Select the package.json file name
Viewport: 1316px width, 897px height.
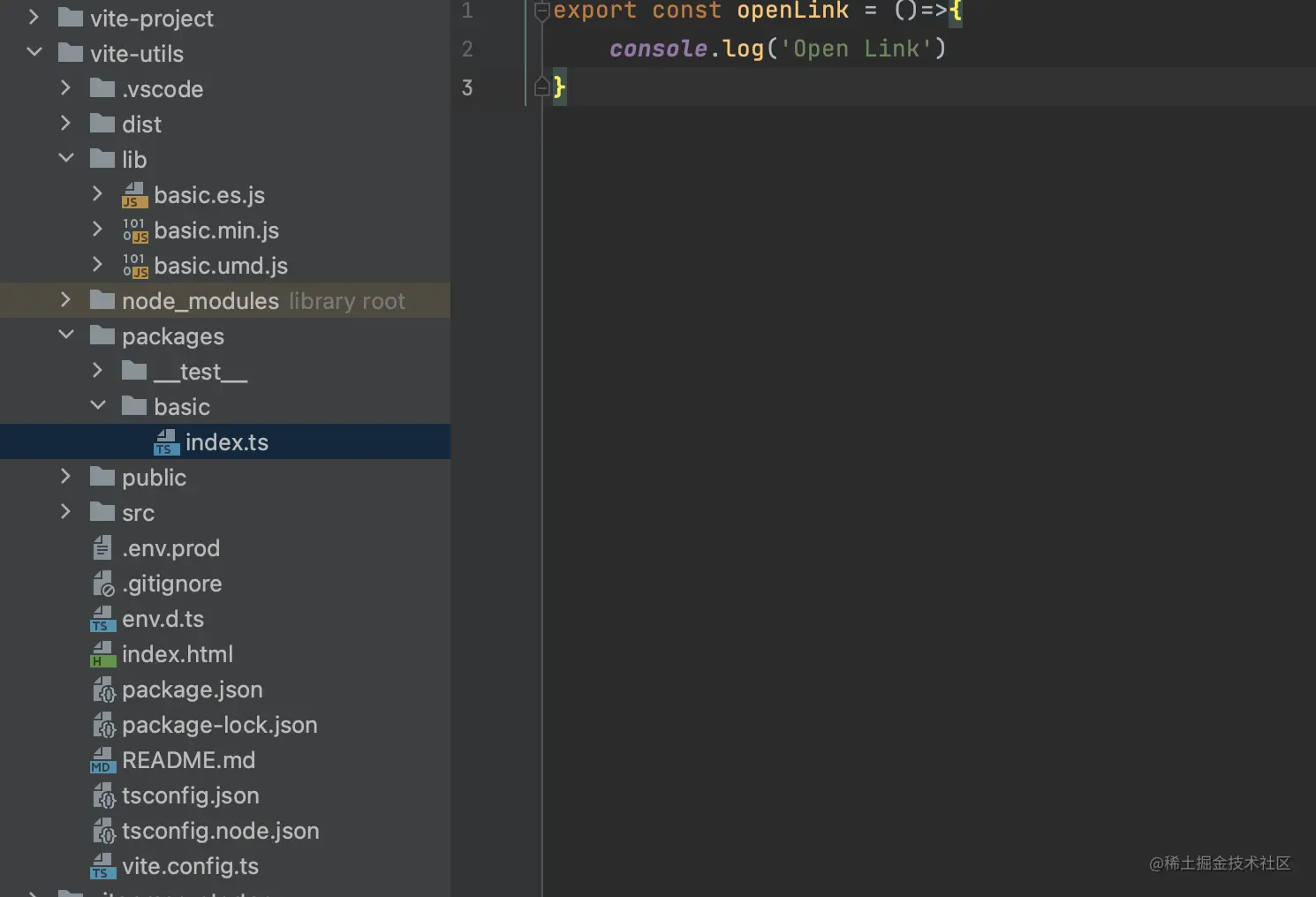tap(193, 690)
